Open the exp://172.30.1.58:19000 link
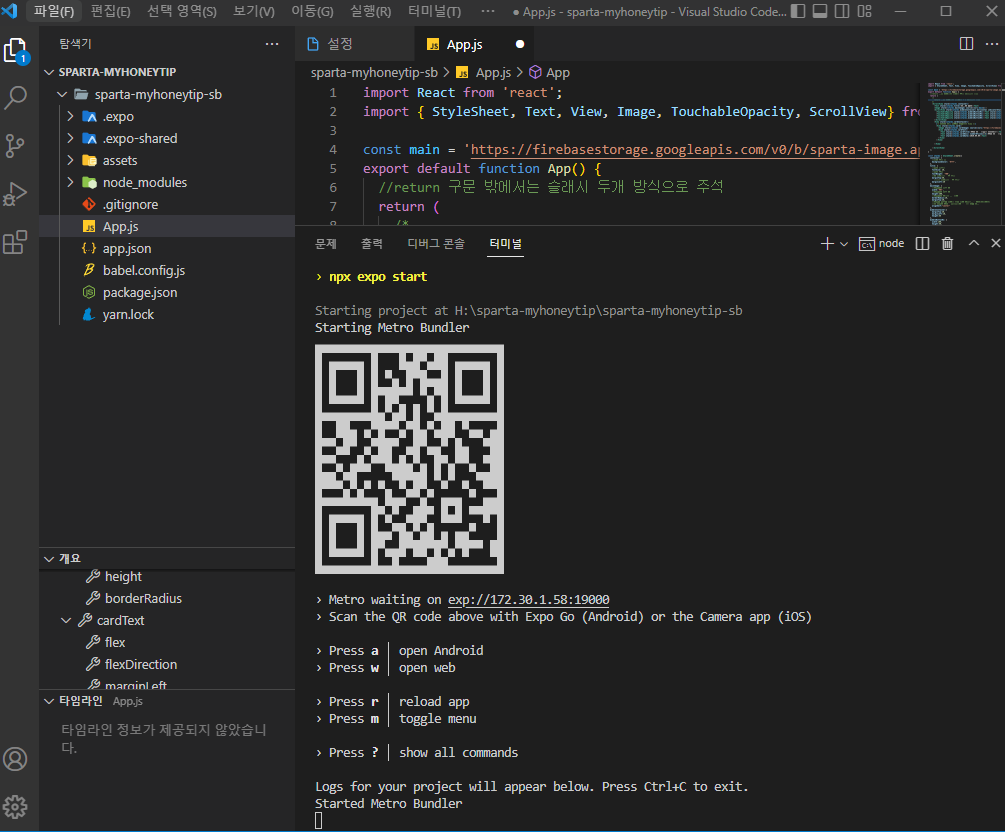 (528, 599)
